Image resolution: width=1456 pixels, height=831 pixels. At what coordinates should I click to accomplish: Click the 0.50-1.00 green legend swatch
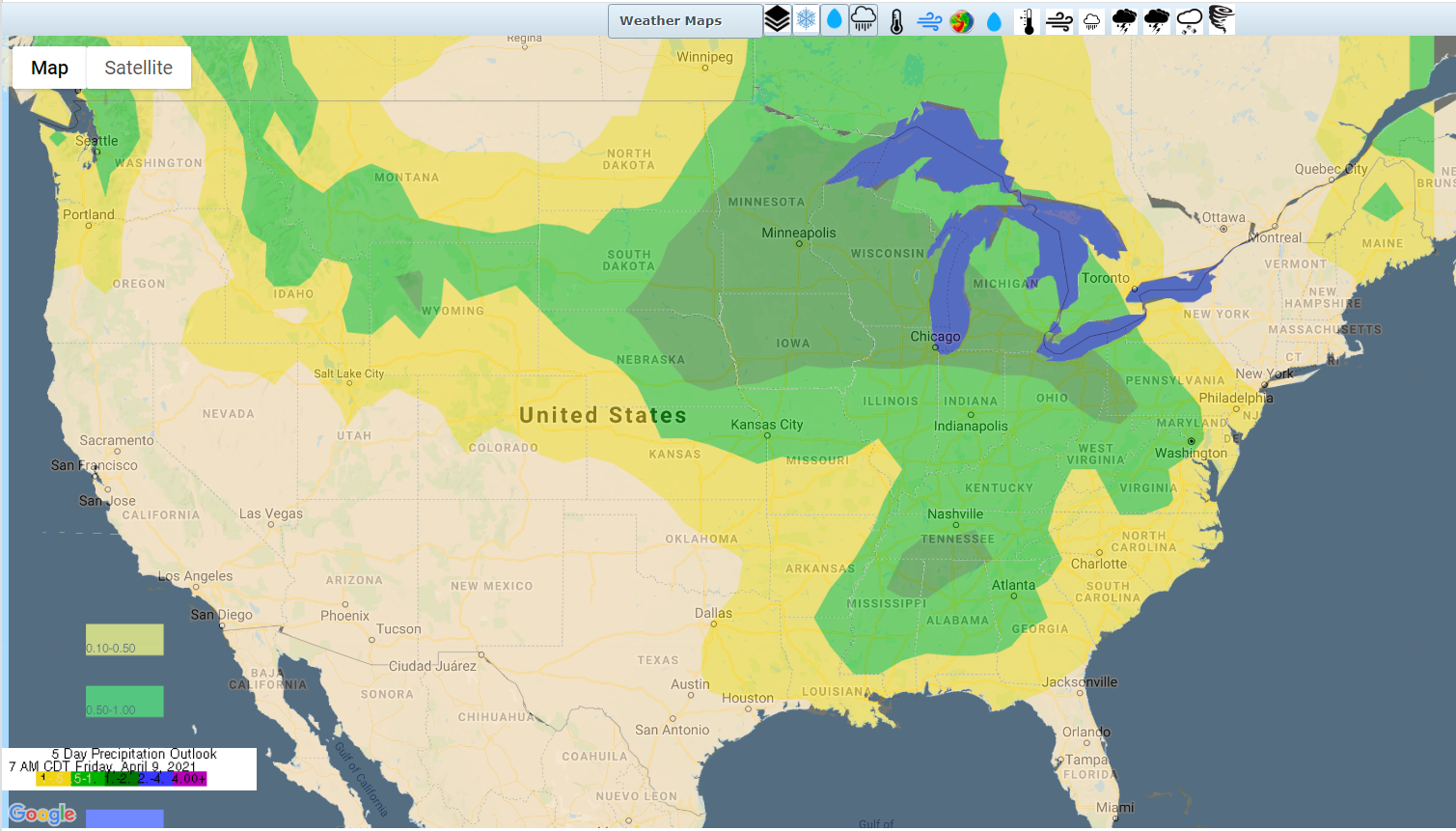point(124,702)
